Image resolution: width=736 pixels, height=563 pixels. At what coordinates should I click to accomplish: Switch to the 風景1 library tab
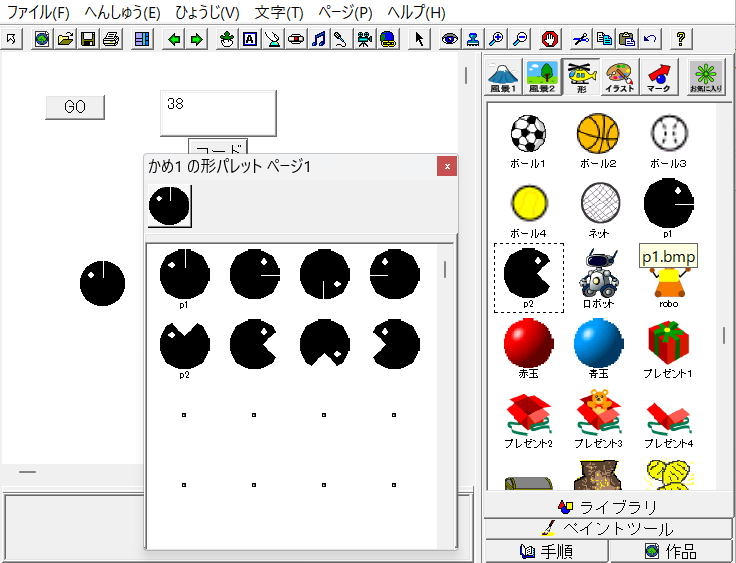pyautogui.click(x=503, y=77)
